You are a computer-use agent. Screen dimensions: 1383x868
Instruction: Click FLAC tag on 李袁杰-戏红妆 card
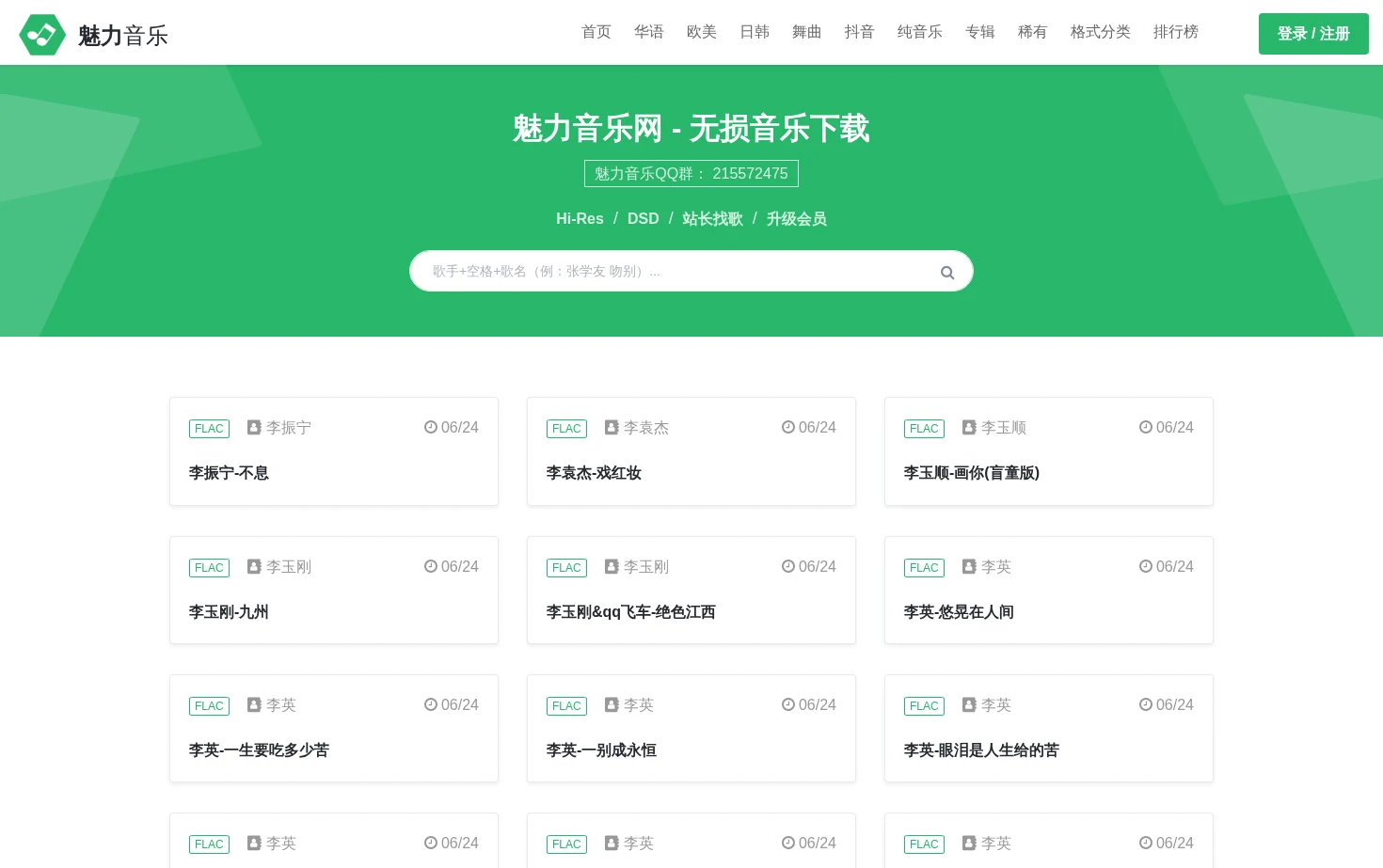click(x=566, y=429)
